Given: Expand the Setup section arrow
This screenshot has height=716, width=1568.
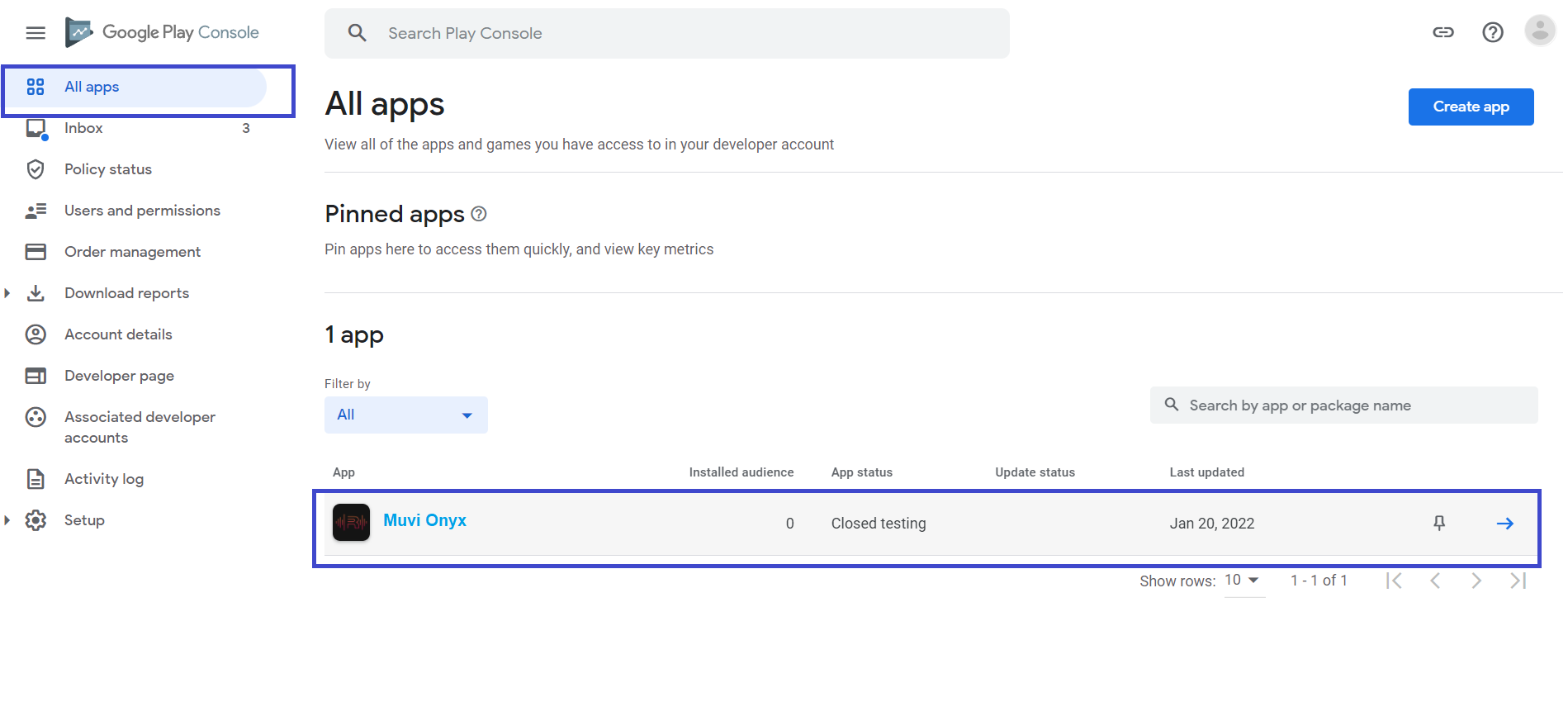Looking at the screenshot, I should 7,520.
